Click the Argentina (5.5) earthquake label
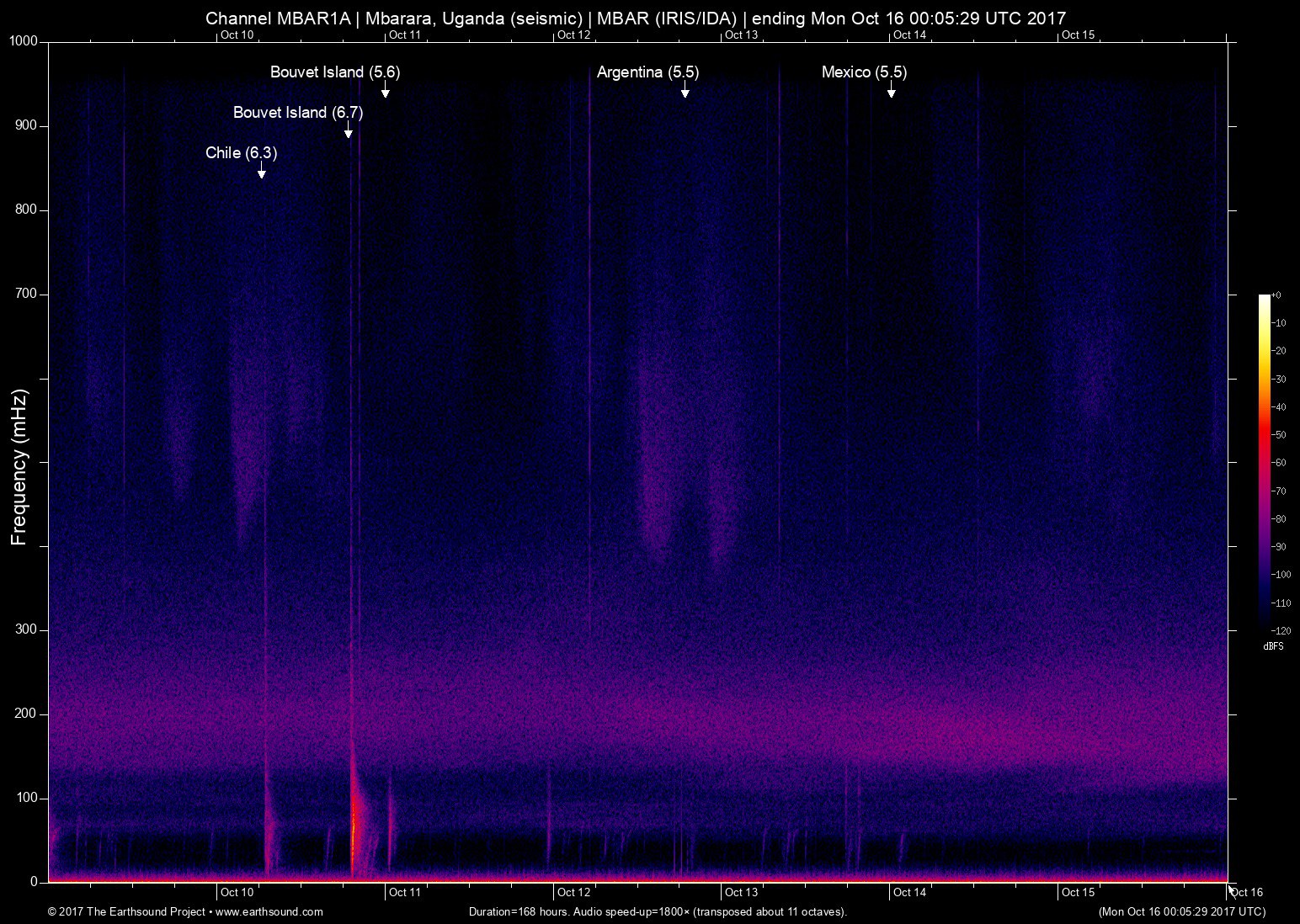Screen dimensions: 1300x924 tap(647, 72)
